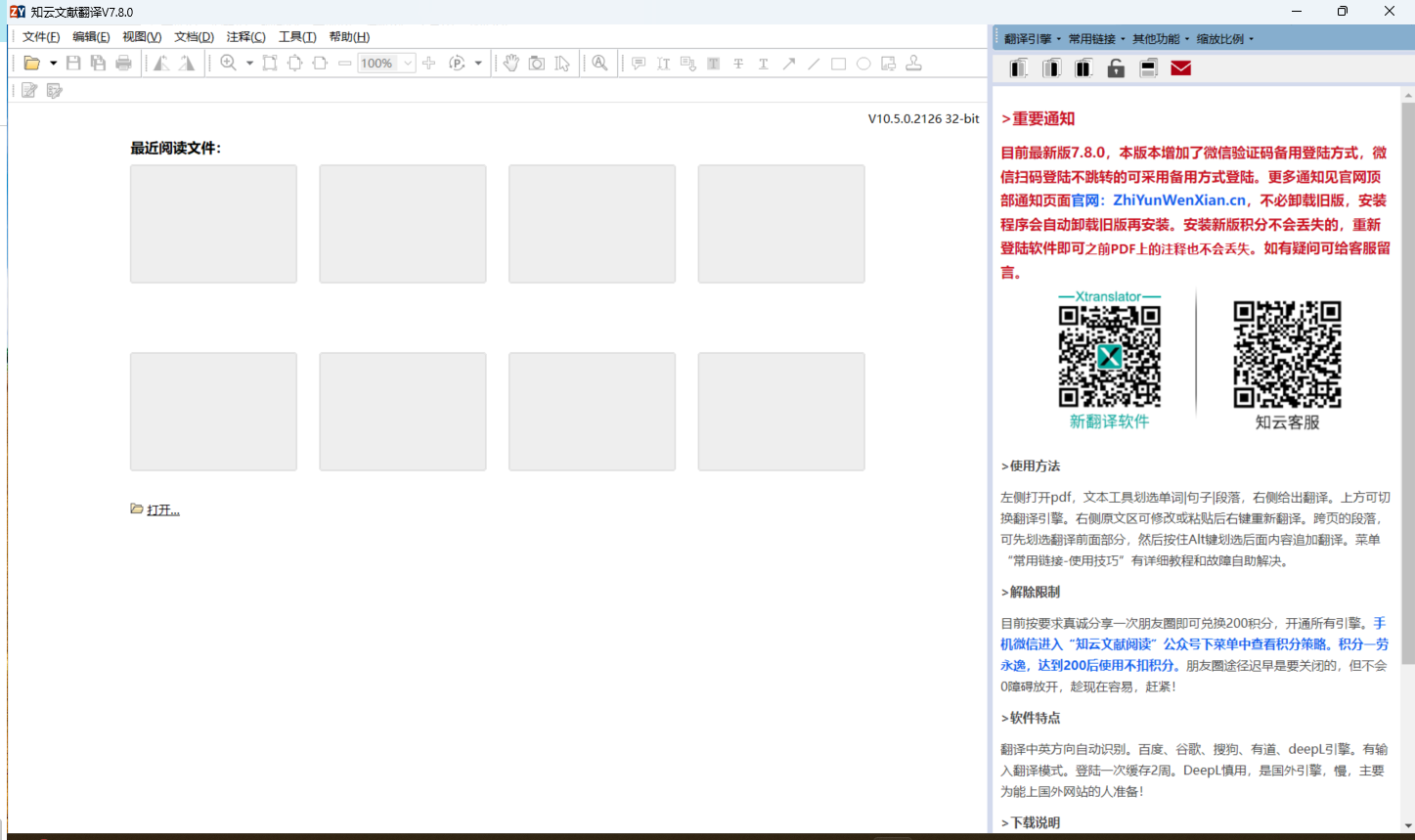1415x840 pixels.
Task: Select the Stamp tool
Action: [x=913, y=64]
